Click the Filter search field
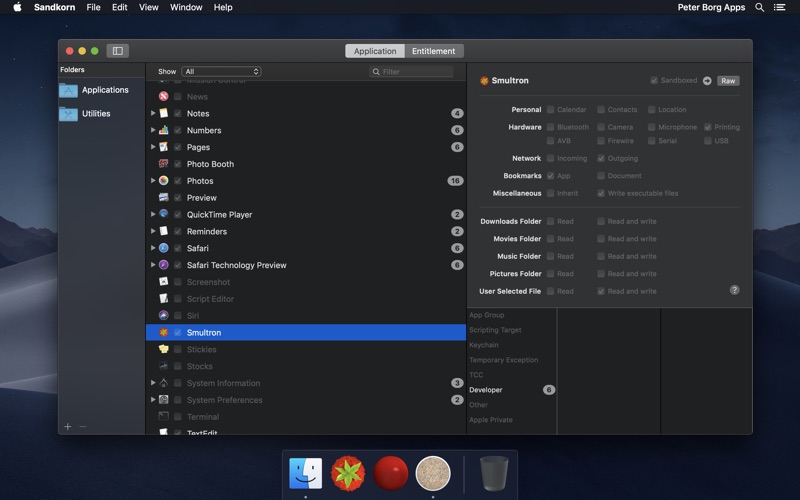This screenshot has width=800, height=500. coord(411,71)
